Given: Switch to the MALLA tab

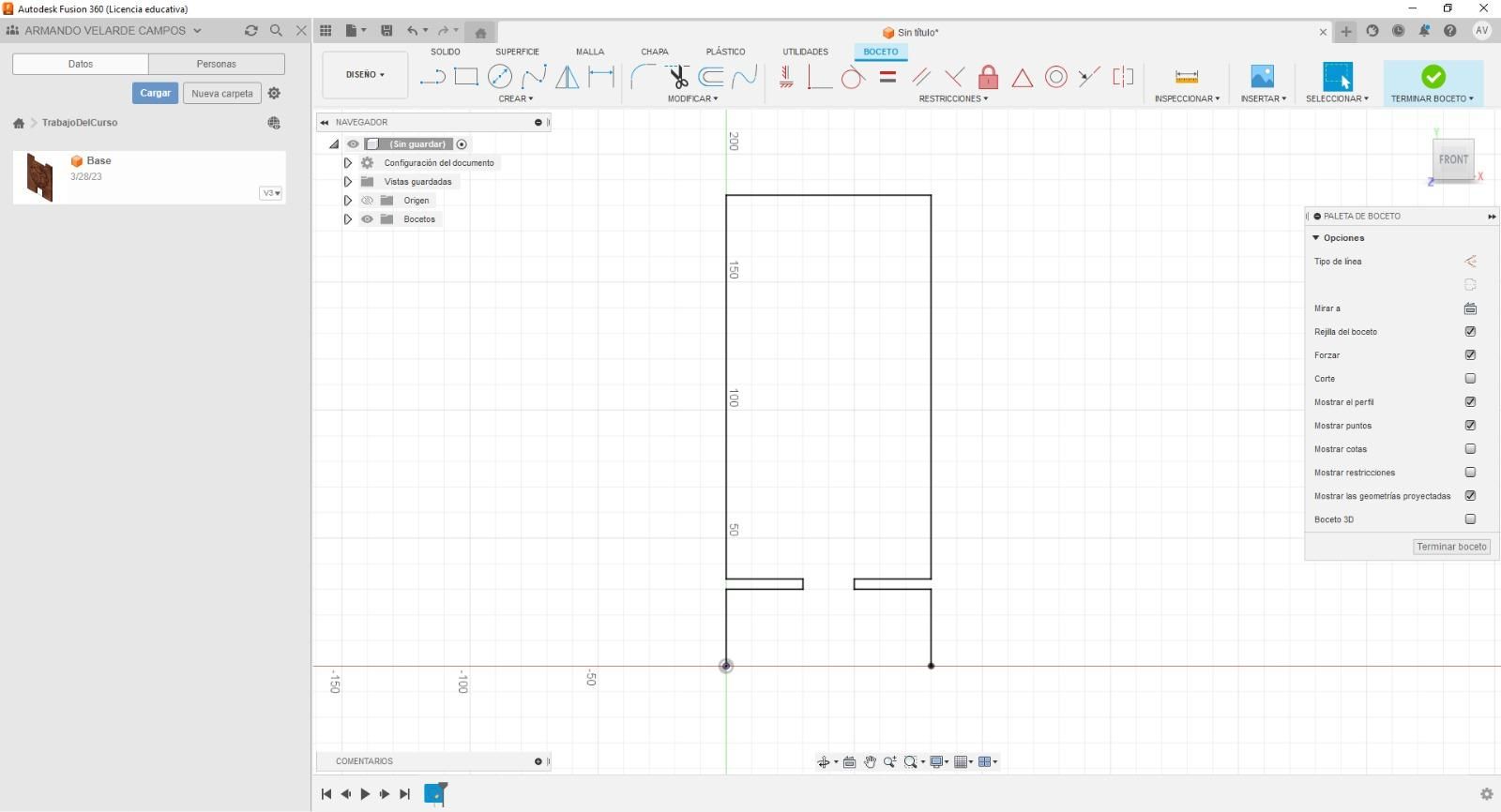Looking at the screenshot, I should (590, 52).
